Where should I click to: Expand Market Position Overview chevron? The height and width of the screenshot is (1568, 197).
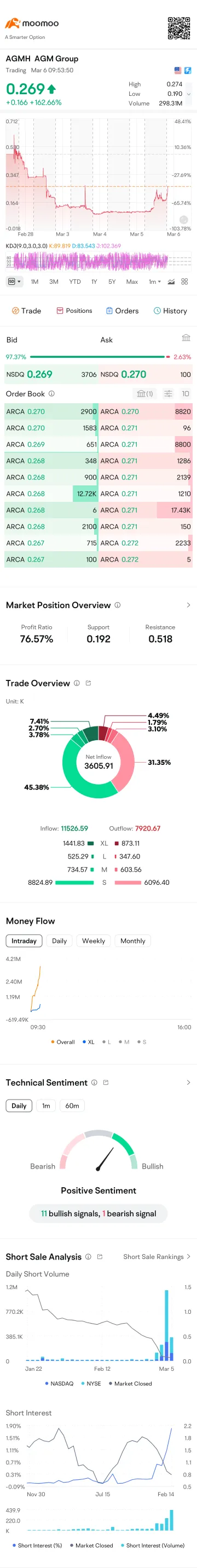tap(188, 605)
